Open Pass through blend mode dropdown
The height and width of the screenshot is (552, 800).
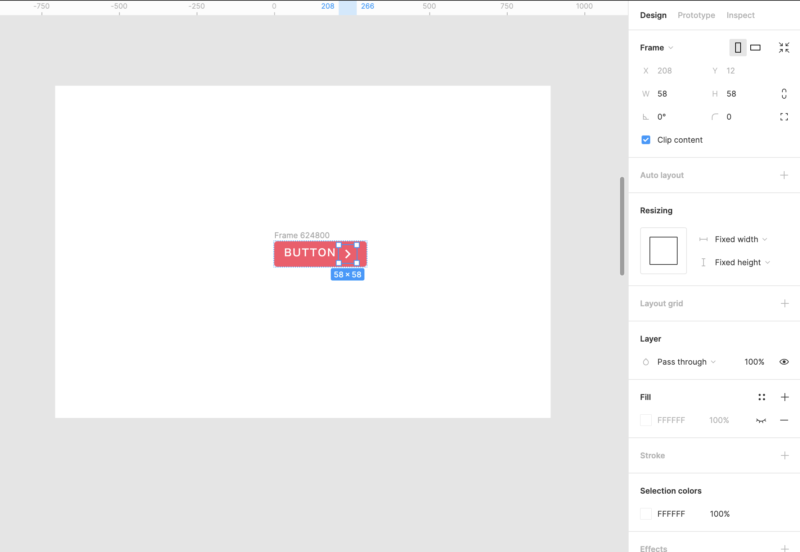tap(686, 362)
